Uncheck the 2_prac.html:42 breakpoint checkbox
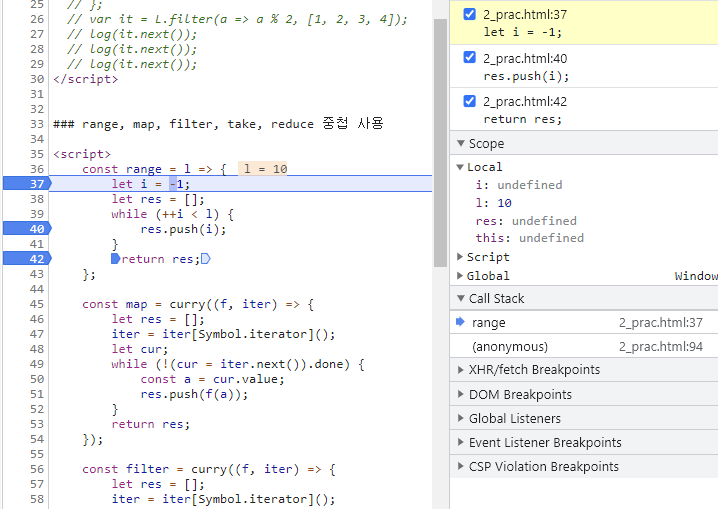The height and width of the screenshot is (509, 718). point(469,101)
